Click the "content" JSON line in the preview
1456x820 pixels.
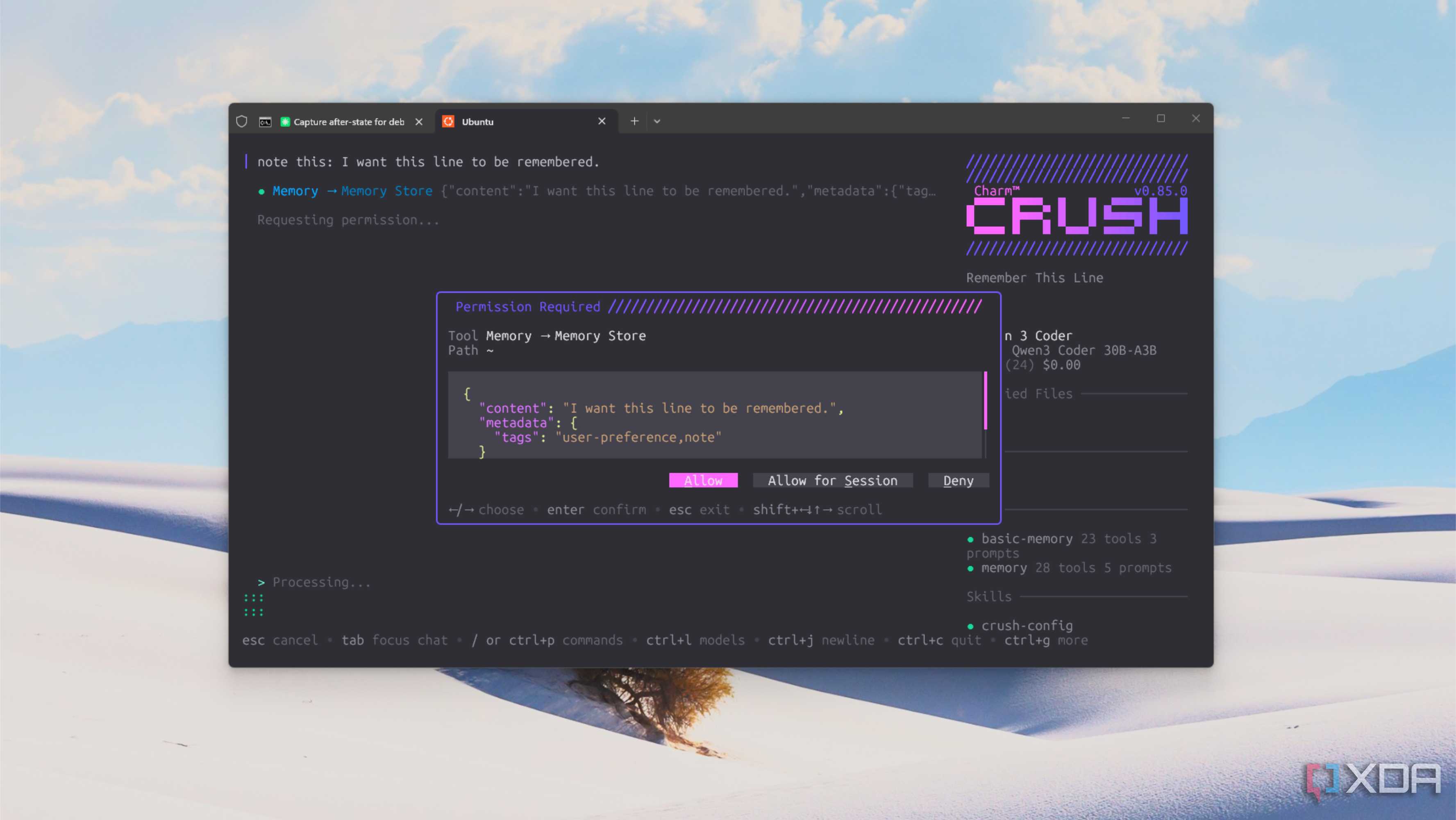click(x=661, y=408)
